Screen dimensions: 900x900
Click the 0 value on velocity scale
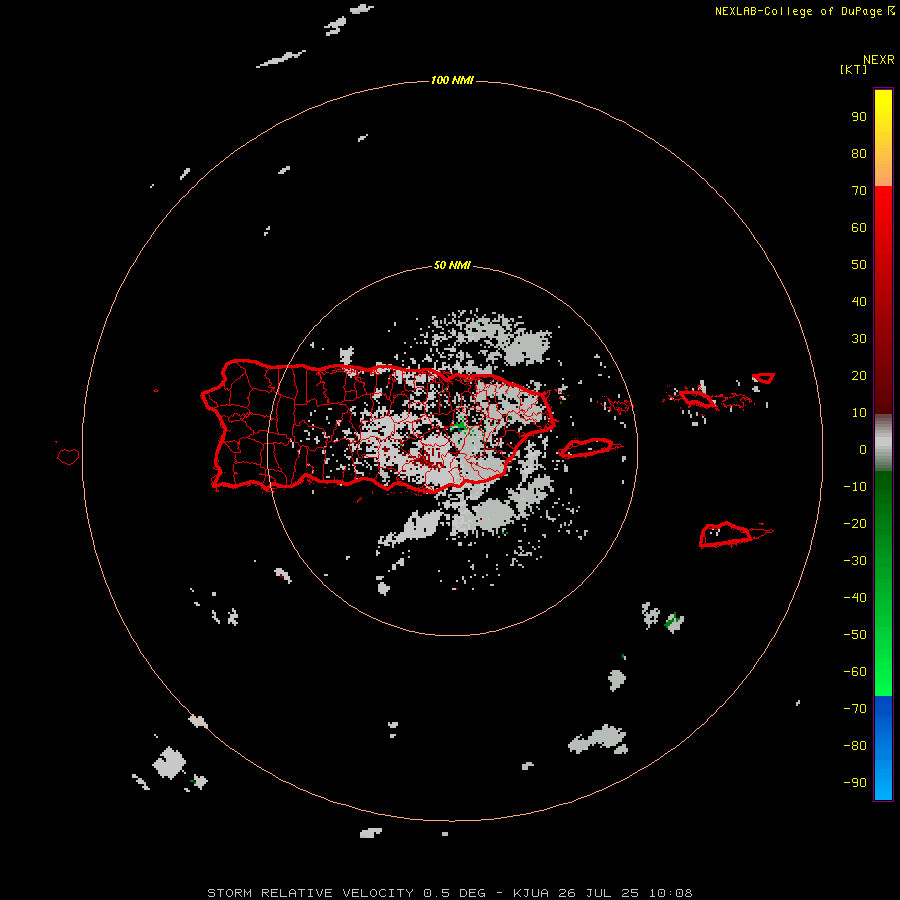click(863, 450)
